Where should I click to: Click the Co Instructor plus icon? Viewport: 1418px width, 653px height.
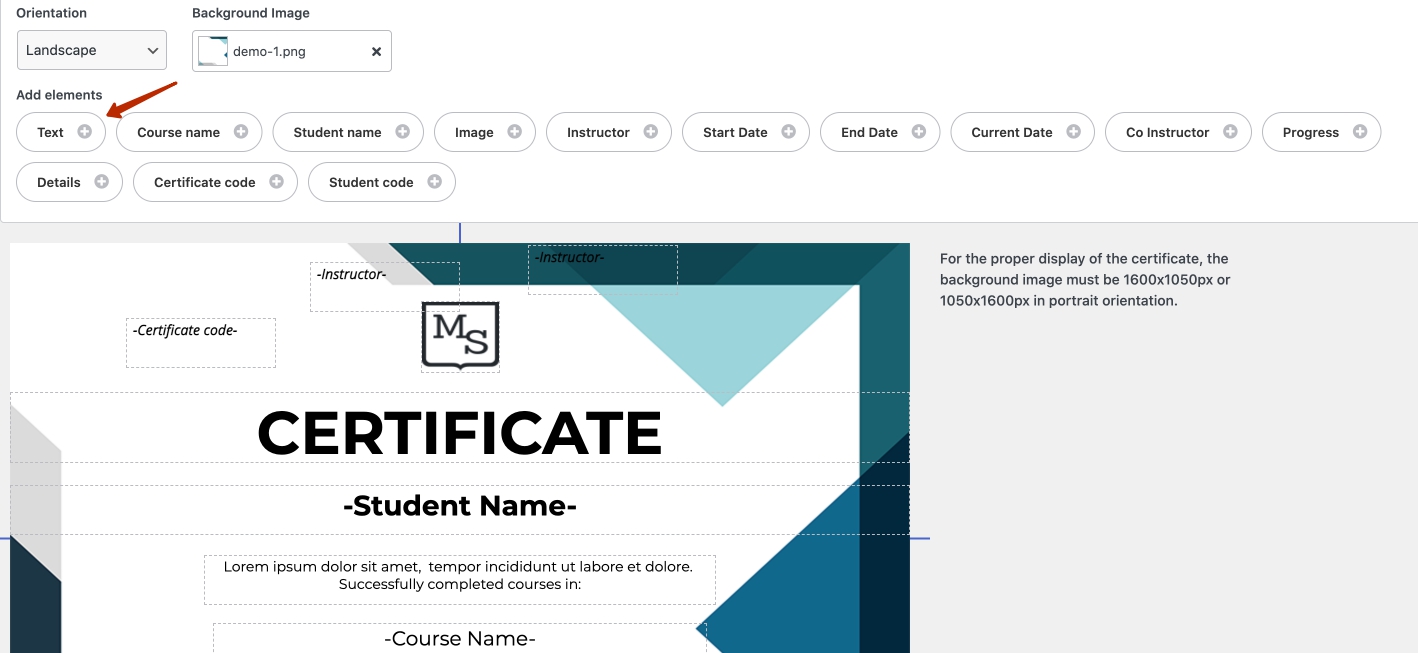point(1230,132)
